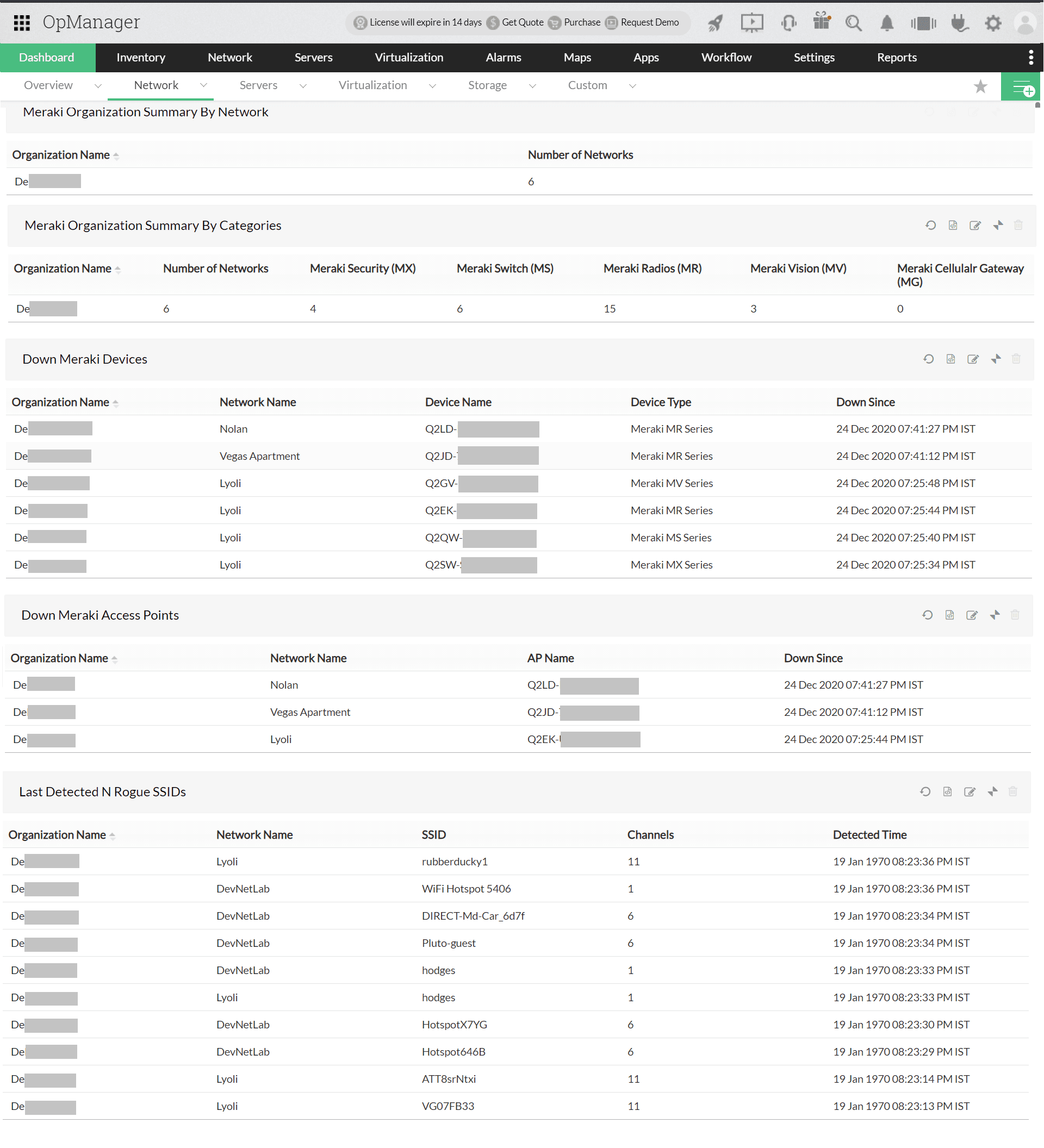This screenshot has width=1044, height=1148.
Task: Toggle favorite star for this dashboard
Action: 980,86
